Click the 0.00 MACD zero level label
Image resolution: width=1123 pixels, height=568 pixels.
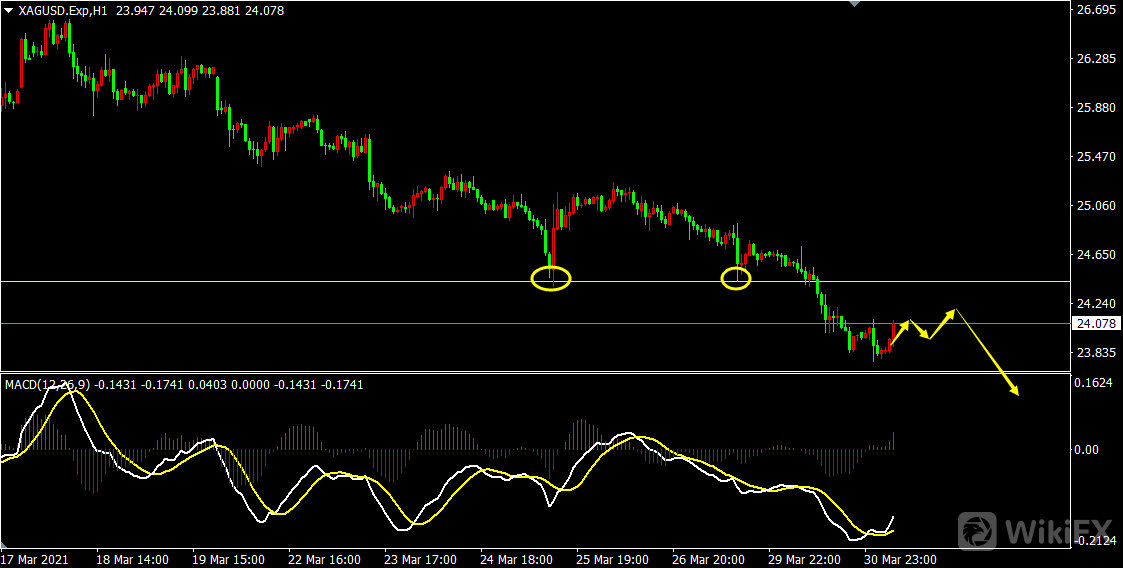pyautogui.click(x=1087, y=450)
